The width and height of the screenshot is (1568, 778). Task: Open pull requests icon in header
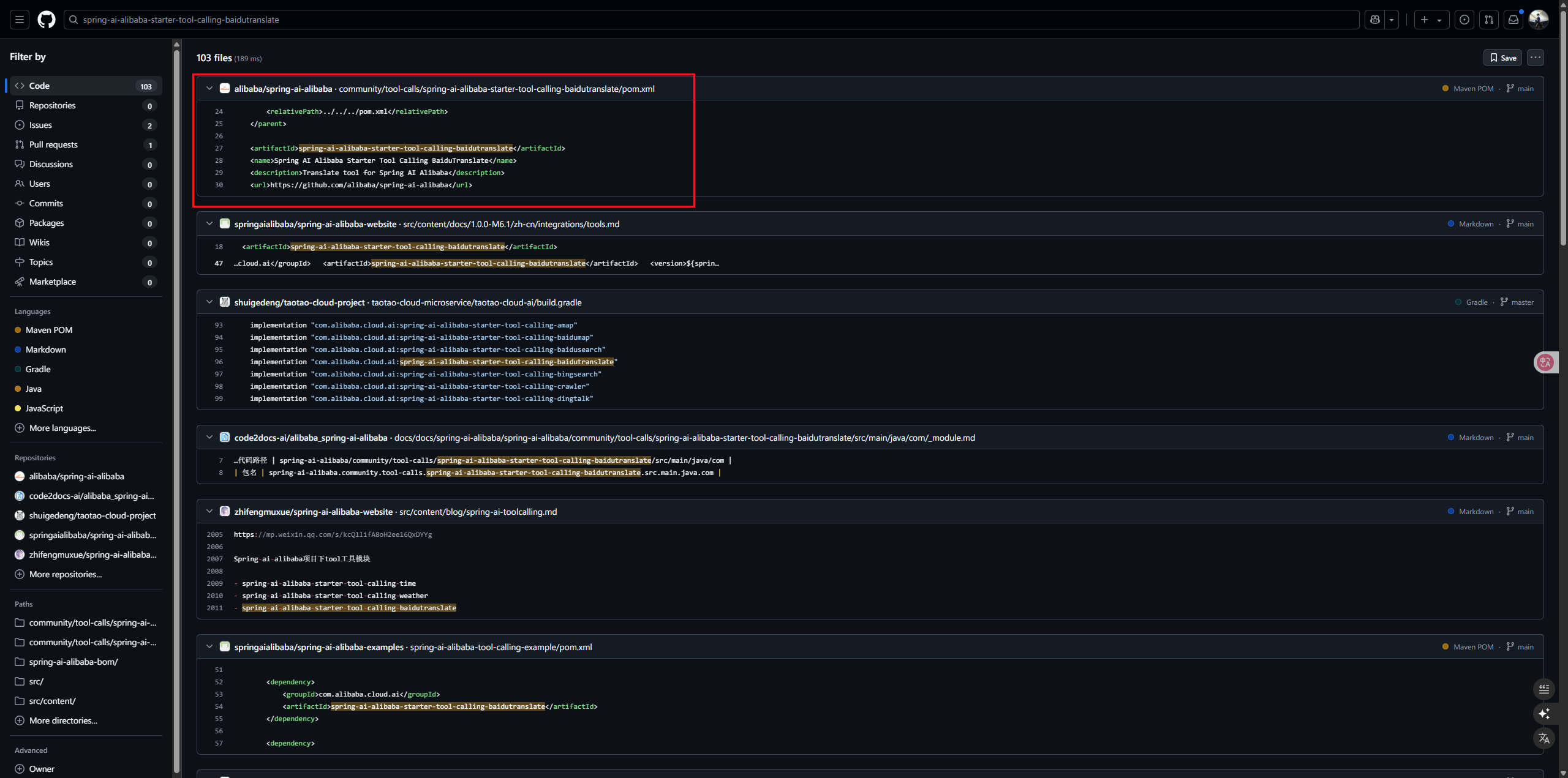pyautogui.click(x=1489, y=20)
